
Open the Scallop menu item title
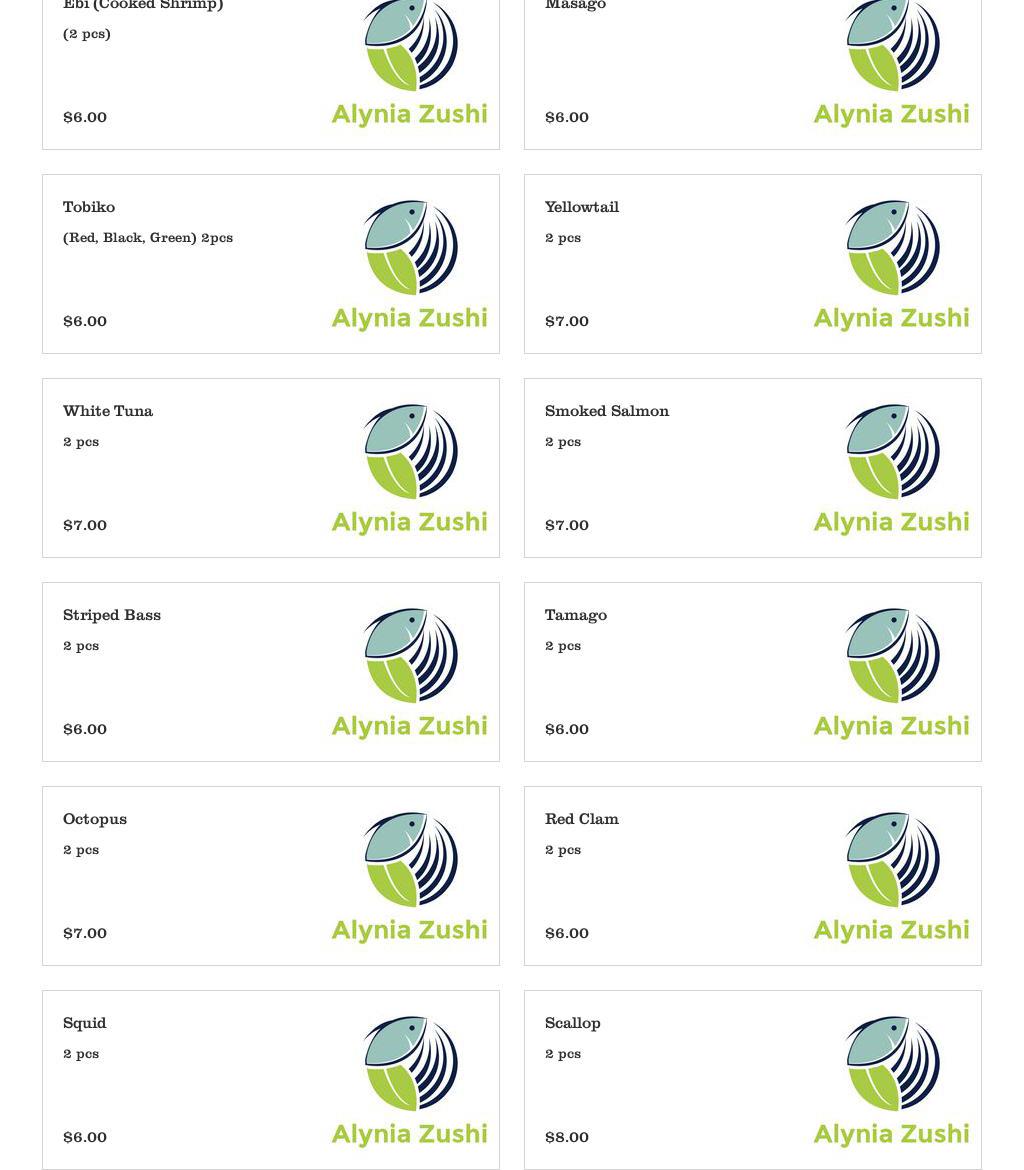tap(573, 1023)
